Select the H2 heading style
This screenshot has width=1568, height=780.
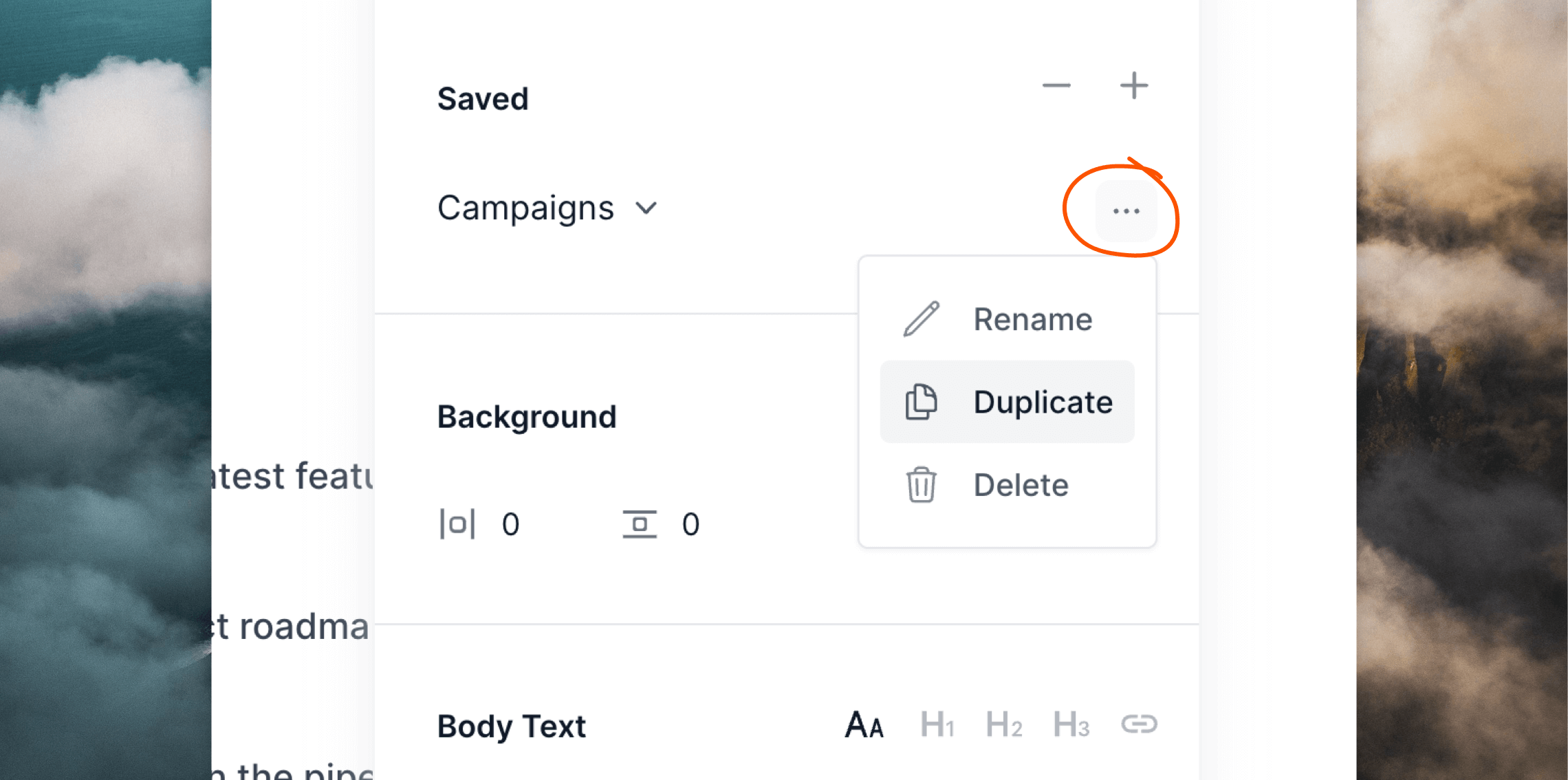point(1004,725)
